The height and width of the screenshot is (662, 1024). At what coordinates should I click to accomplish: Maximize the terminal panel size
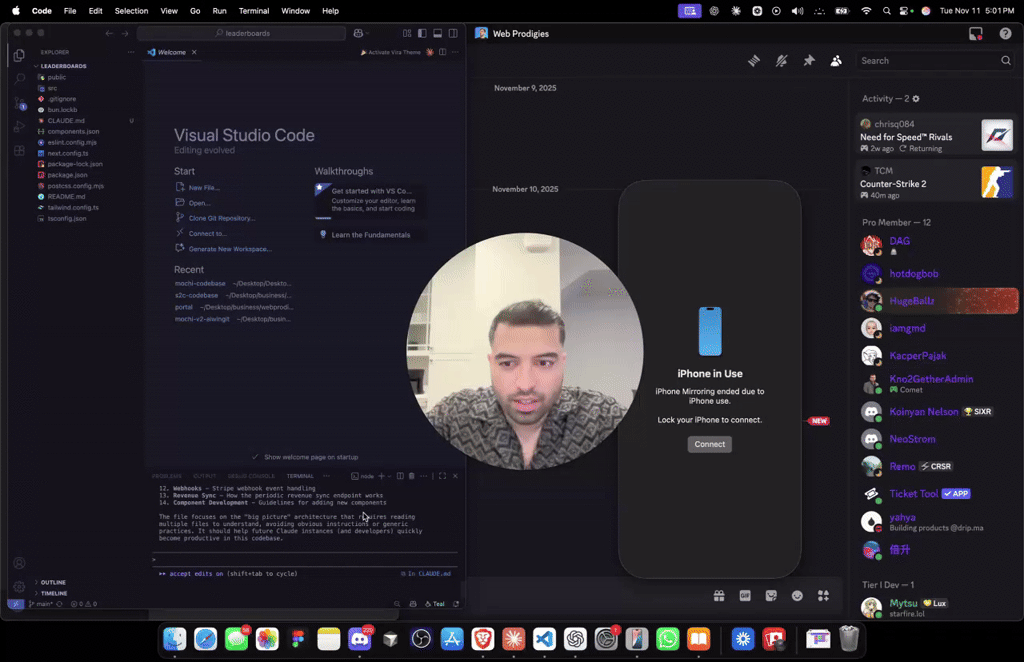click(442, 476)
